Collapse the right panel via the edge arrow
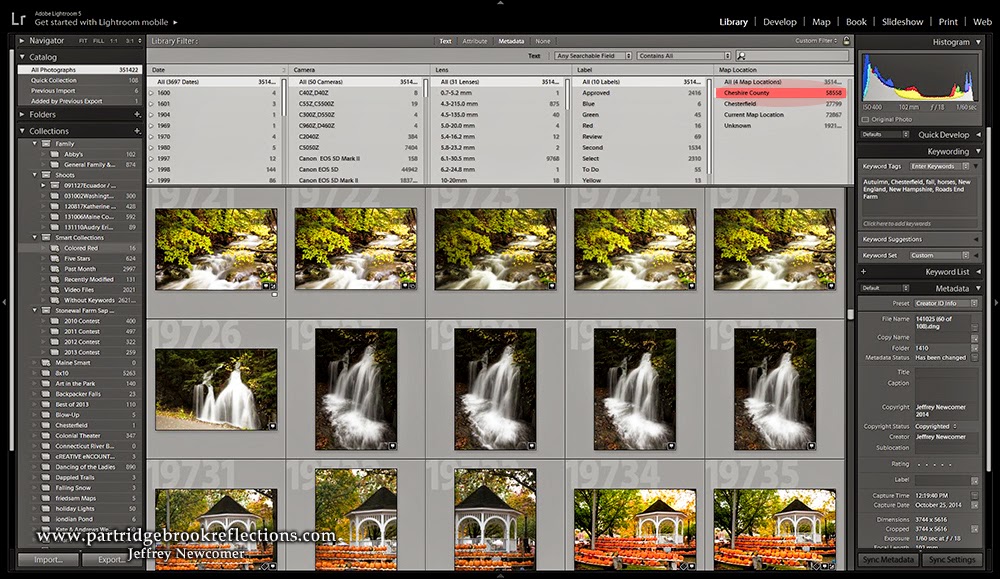 pyautogui.click(x=995, y=300)
